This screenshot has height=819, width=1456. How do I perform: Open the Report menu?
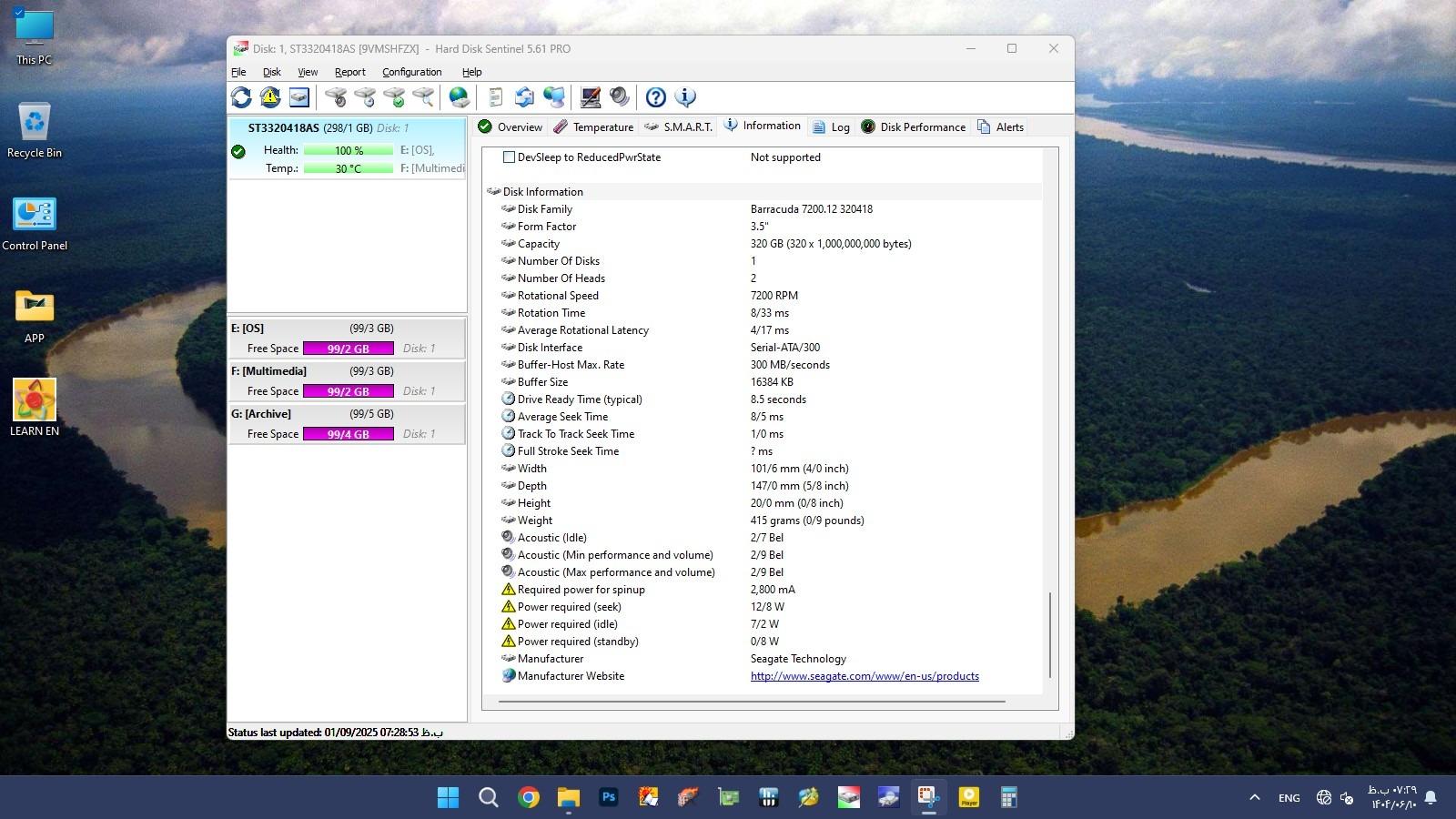349,72
